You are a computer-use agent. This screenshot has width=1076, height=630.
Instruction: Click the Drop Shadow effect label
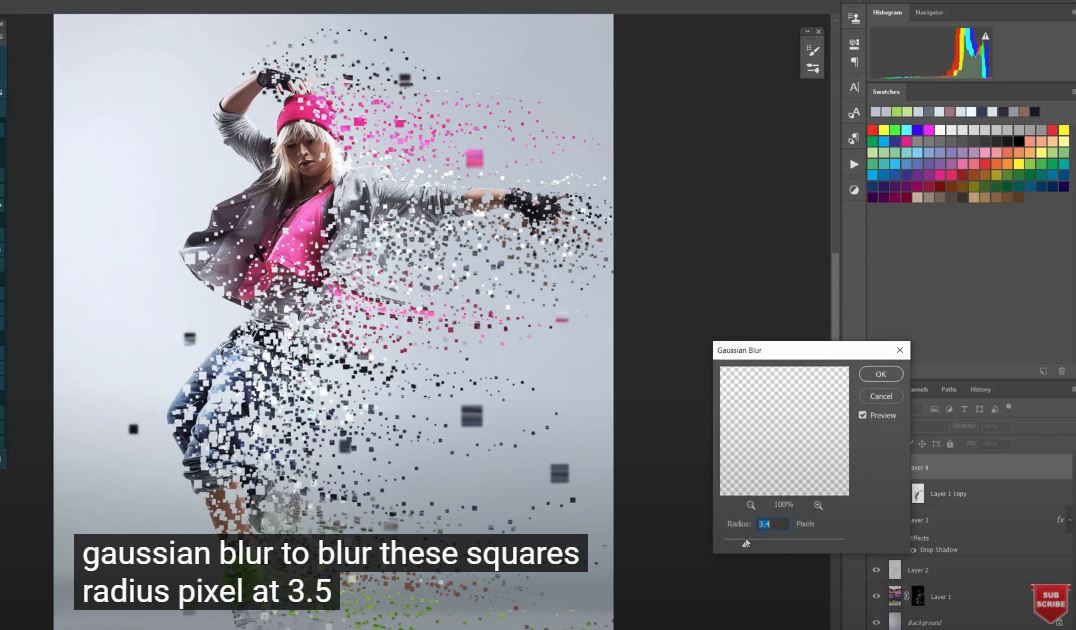tap(939, 550)
